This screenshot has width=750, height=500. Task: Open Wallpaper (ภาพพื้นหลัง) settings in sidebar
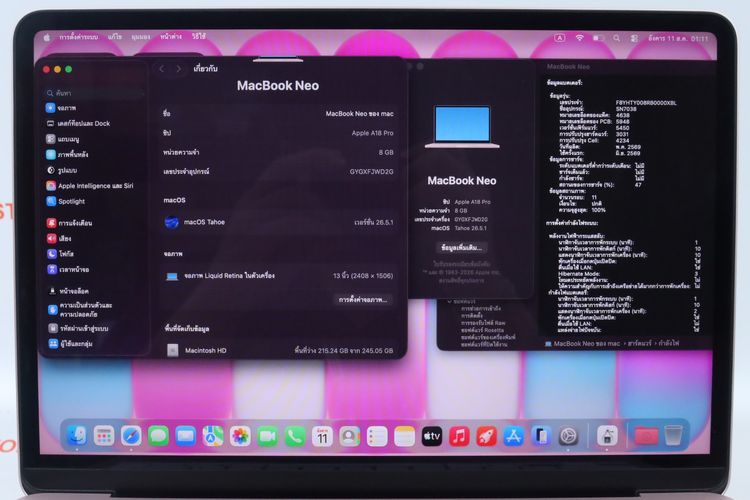click(x=67, y=155)
